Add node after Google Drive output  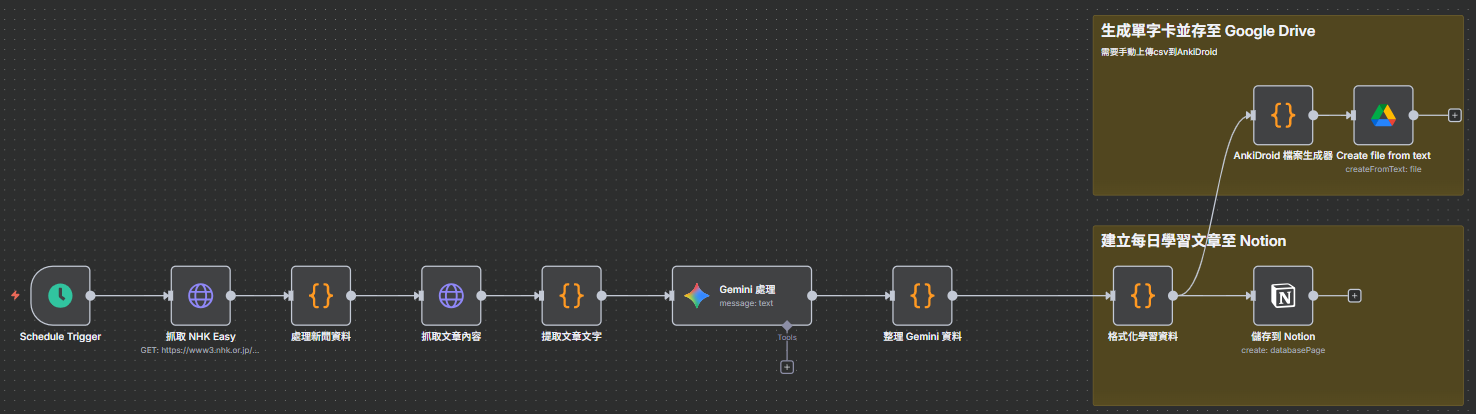click(1454, 115)
